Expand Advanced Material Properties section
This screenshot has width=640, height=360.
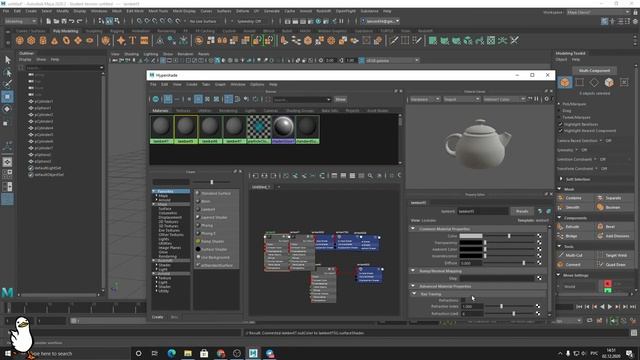[x=413, y=286]
